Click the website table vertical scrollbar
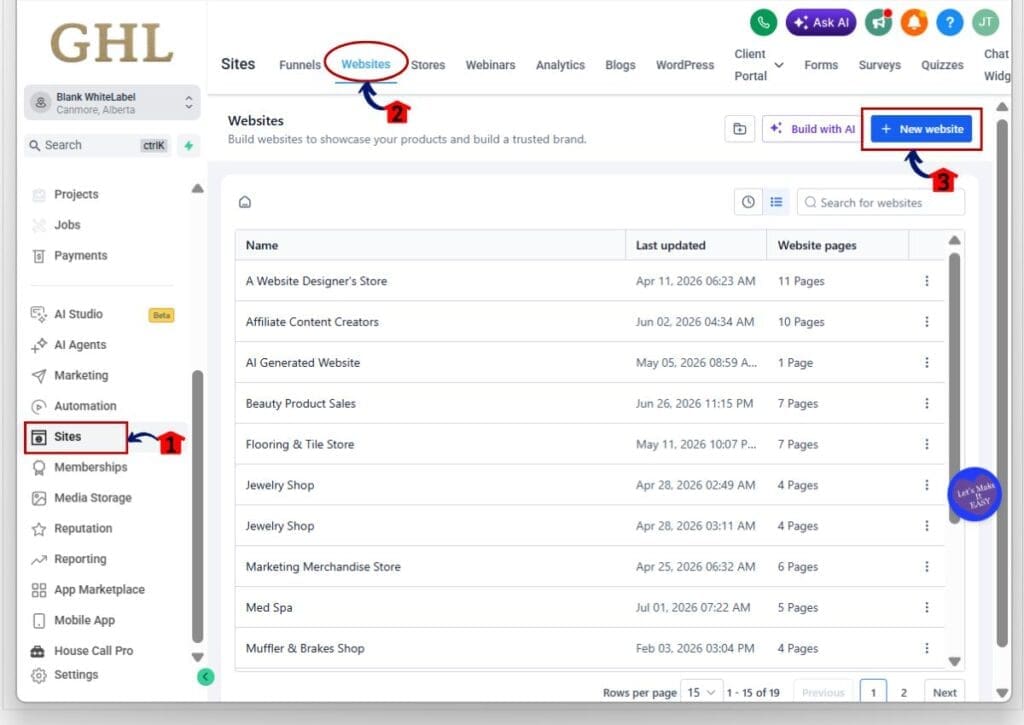This screenshot has height=725, width=1024. pyautogui.click(x=954, y=388)
